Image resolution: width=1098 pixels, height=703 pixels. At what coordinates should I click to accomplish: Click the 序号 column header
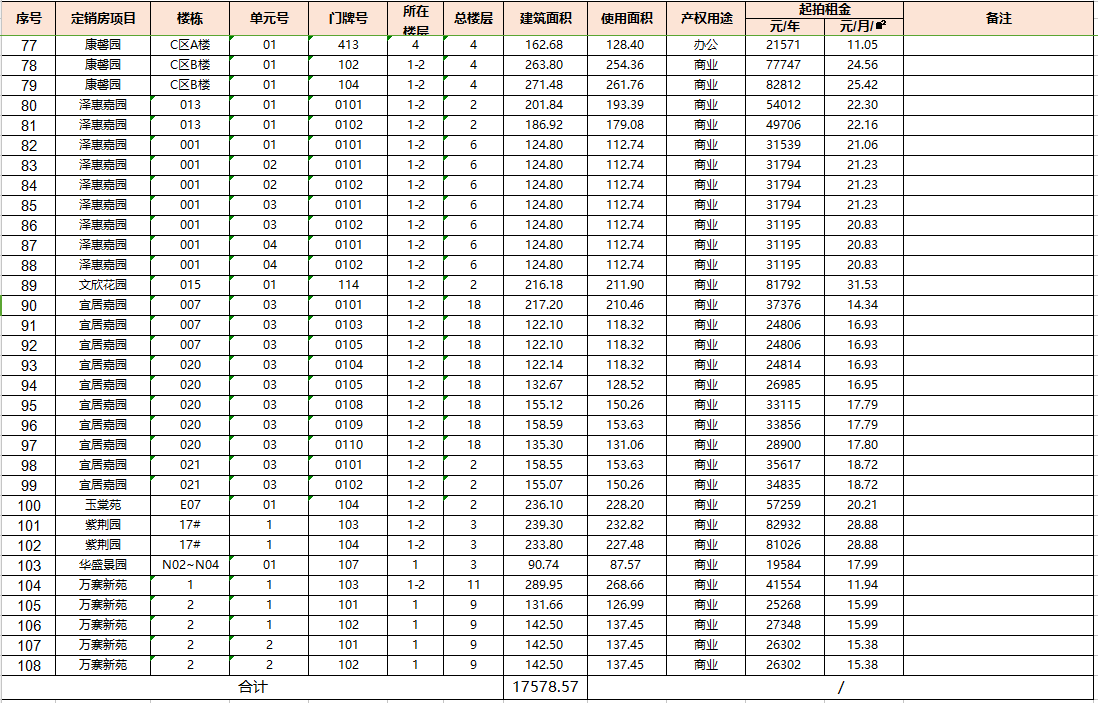coord(30,19)
